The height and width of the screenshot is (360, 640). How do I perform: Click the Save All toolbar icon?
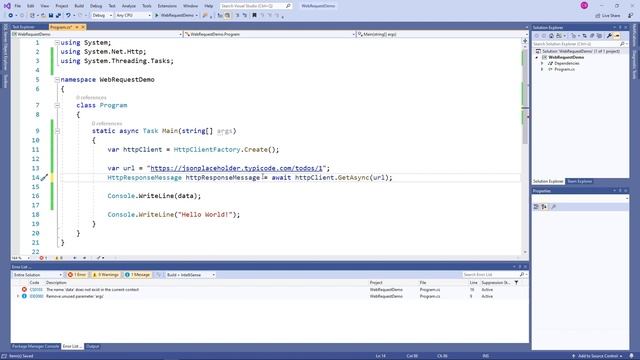pos(58,16)
